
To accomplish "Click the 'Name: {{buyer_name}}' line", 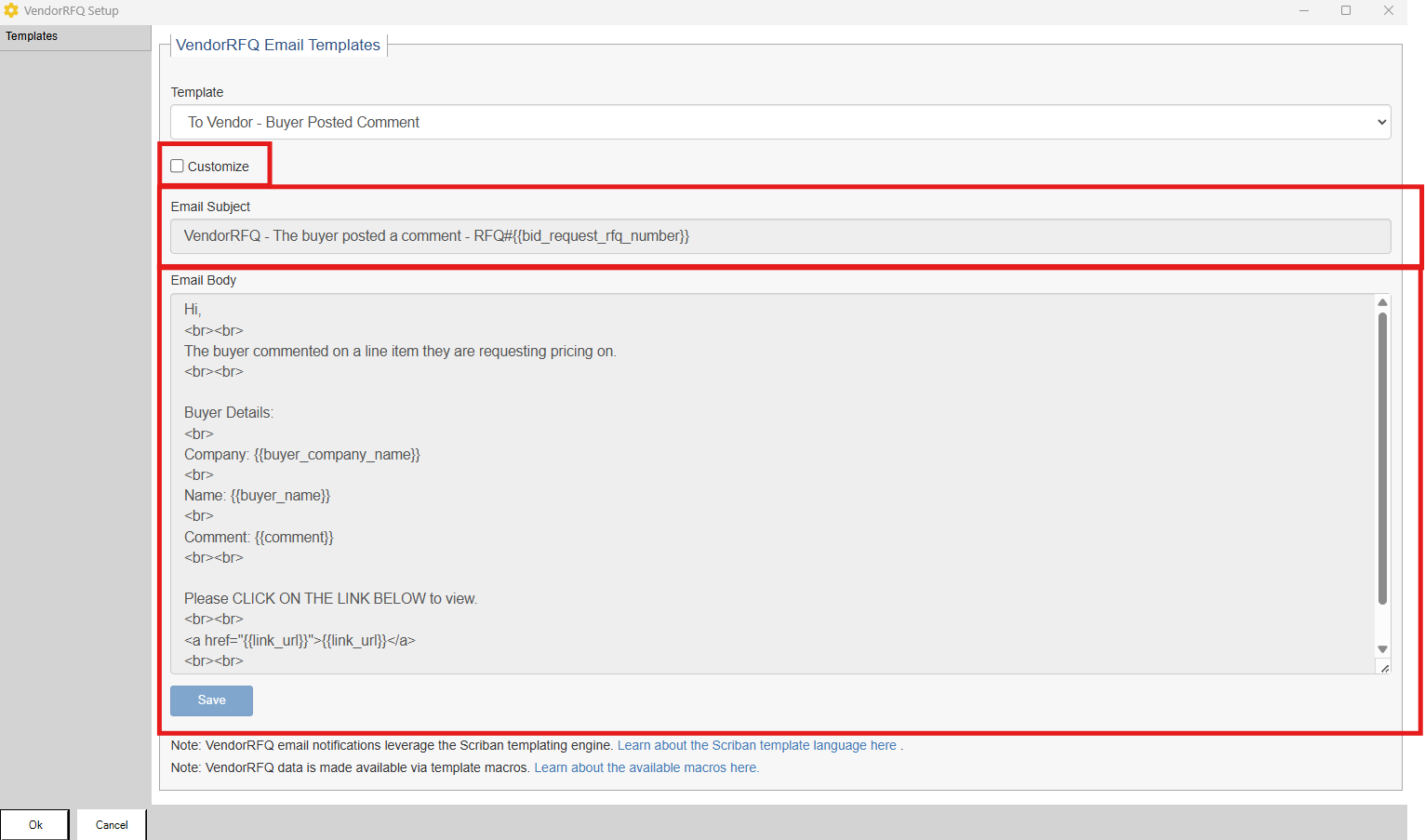I will pyautogui.click(x=258, y=495).
